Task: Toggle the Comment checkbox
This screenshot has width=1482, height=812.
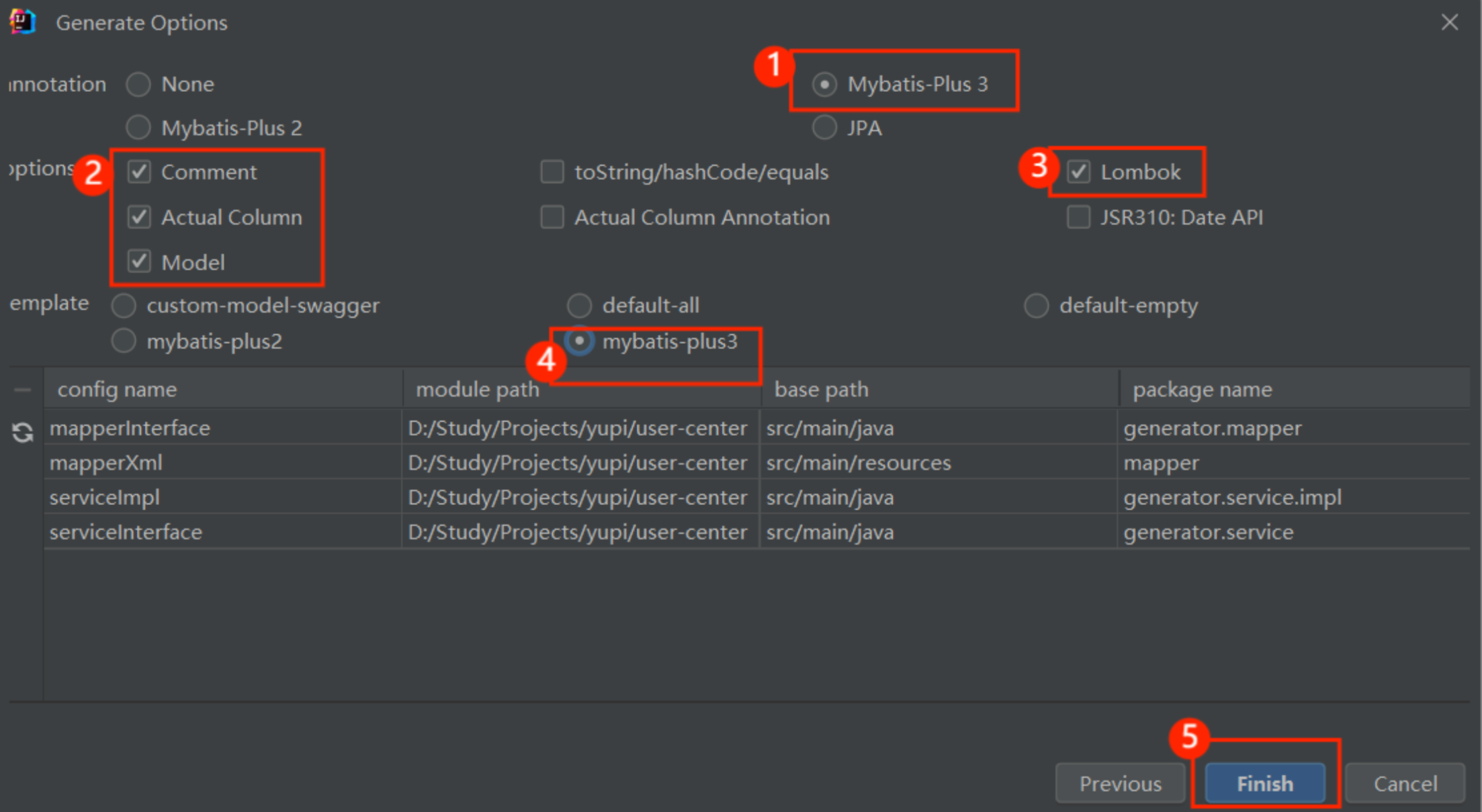Action: [x=139, y=172]
